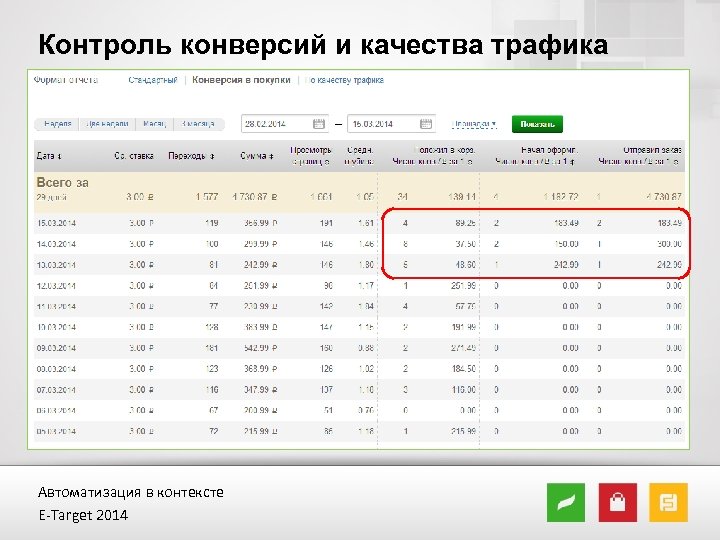Click the Отправил заказ column header
720x540 pixels.
coord(640,156)
